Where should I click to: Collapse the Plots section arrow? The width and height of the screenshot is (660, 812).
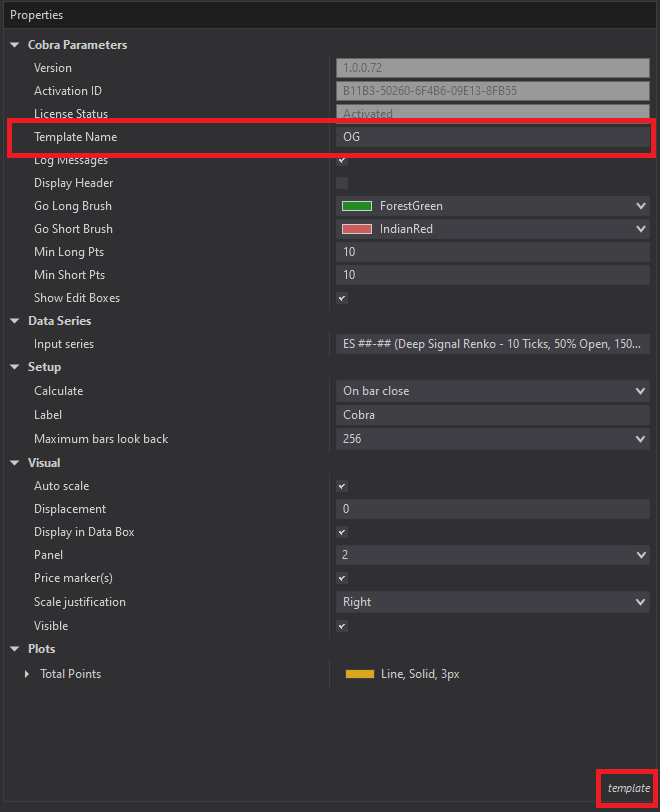16,649
